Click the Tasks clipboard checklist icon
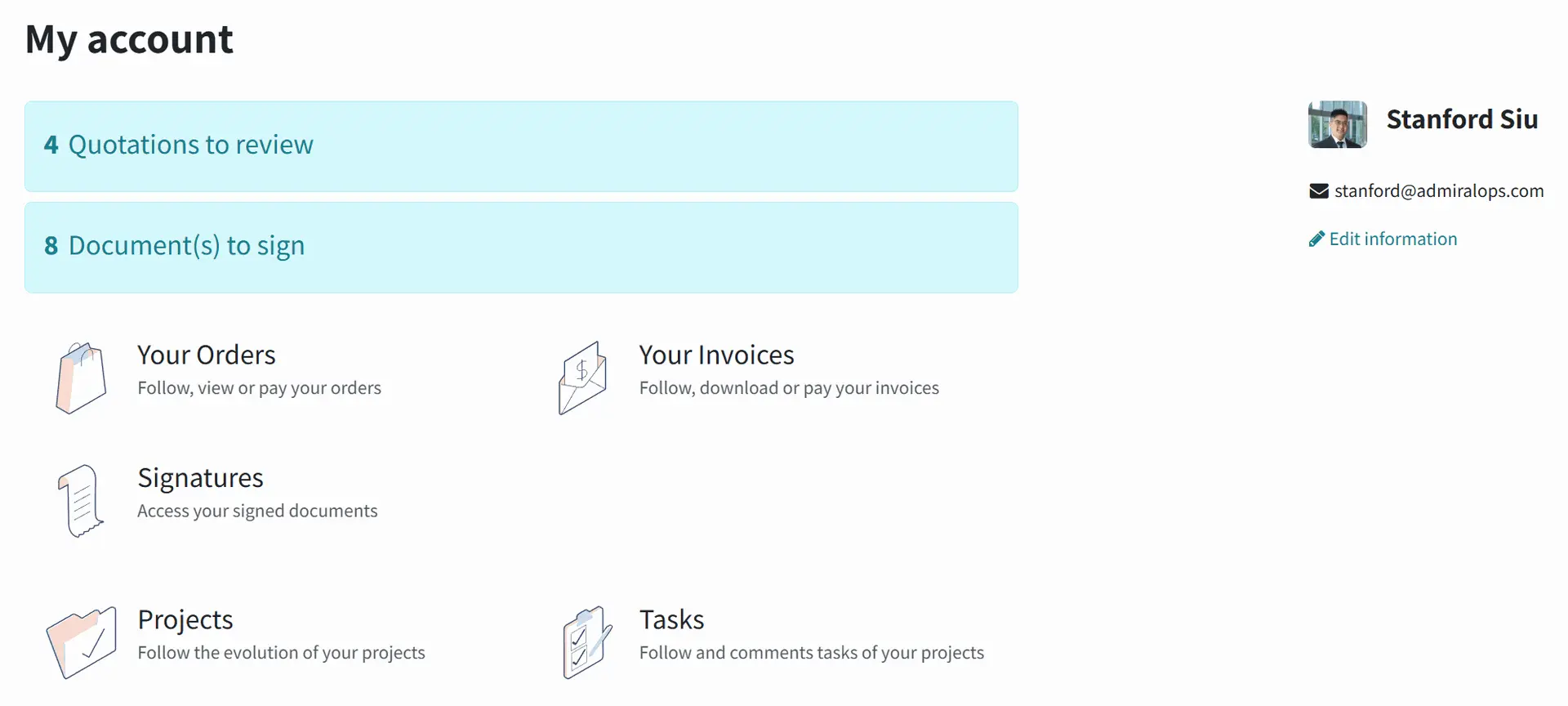1568x706 pixels. pyautogui.click(x=586, y=642)
